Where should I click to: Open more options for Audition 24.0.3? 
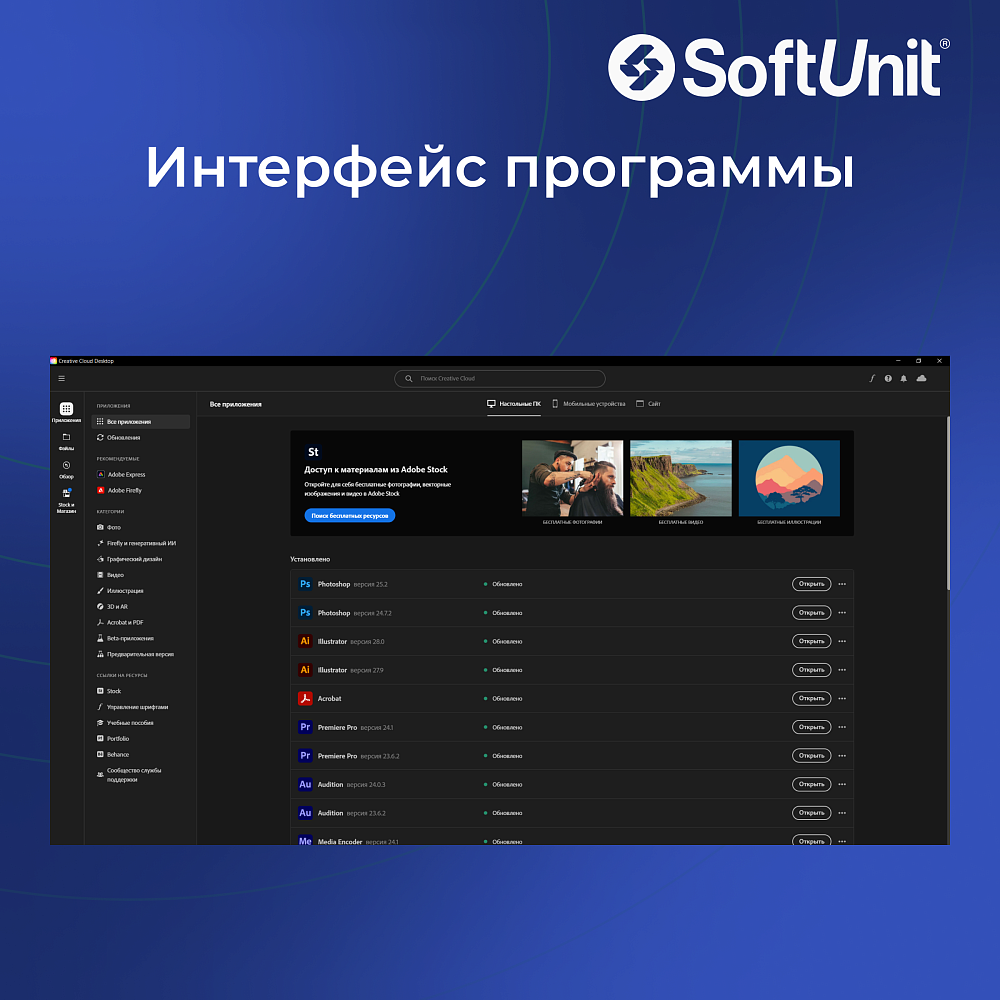tap(842, 784)
